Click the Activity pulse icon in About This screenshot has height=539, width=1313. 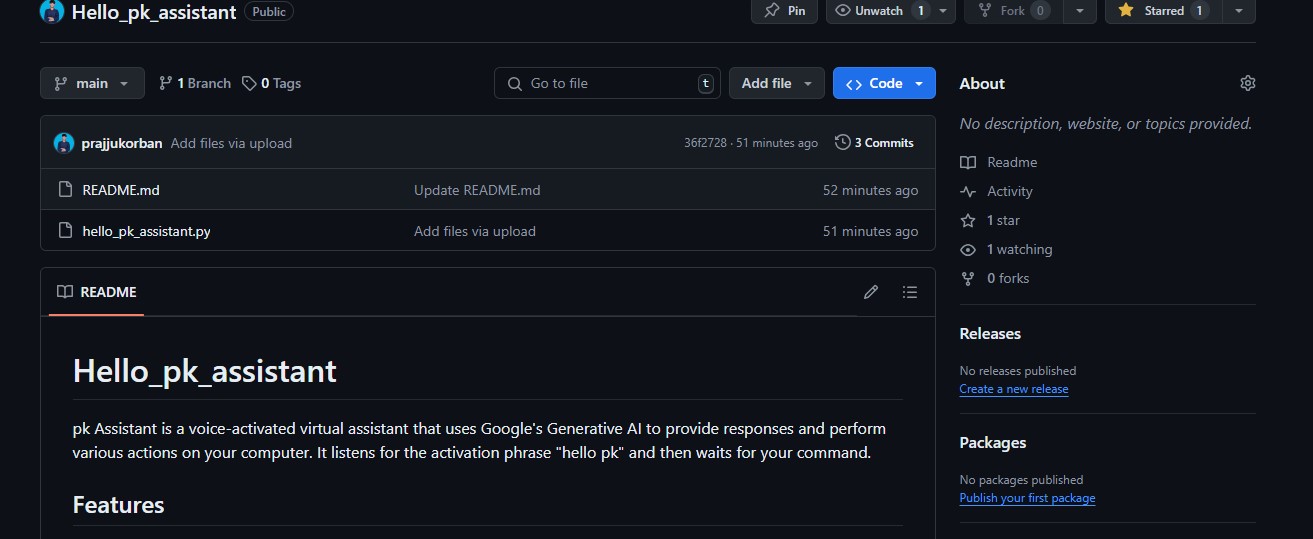click(x=967, y=191)
